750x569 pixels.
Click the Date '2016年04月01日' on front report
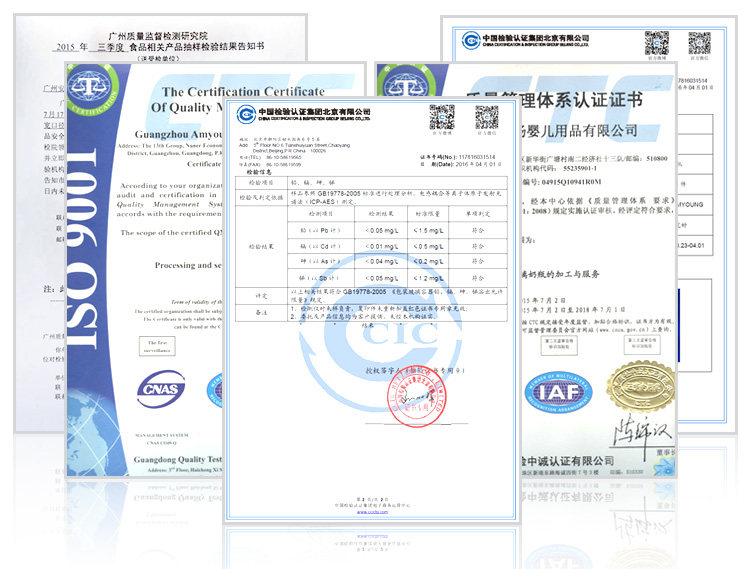pos(478,164)
